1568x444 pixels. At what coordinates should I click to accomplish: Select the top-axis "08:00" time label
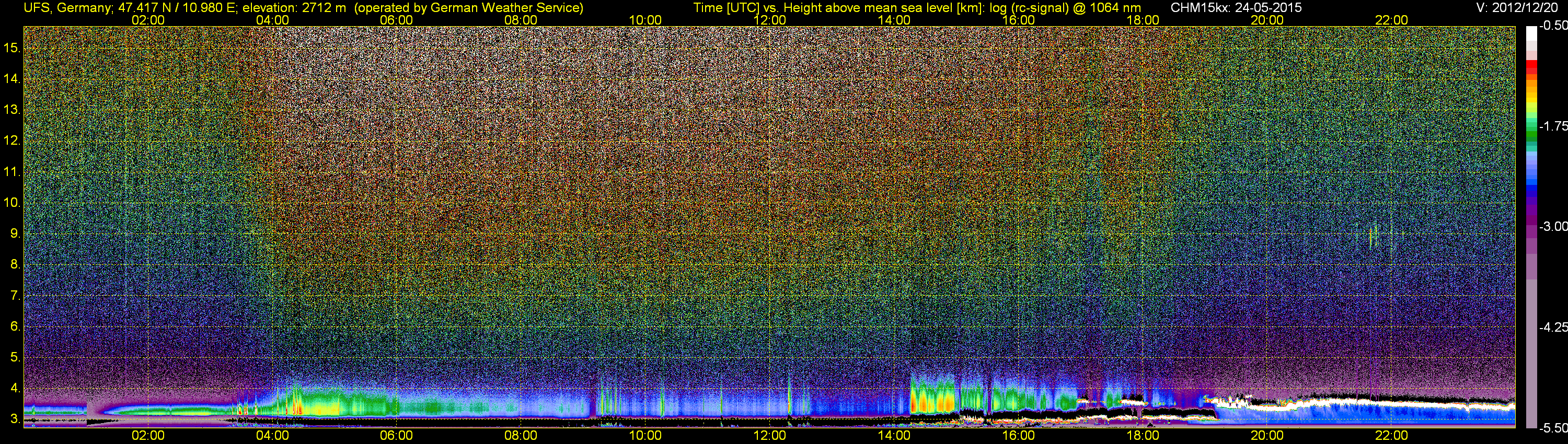coord(521,20)
